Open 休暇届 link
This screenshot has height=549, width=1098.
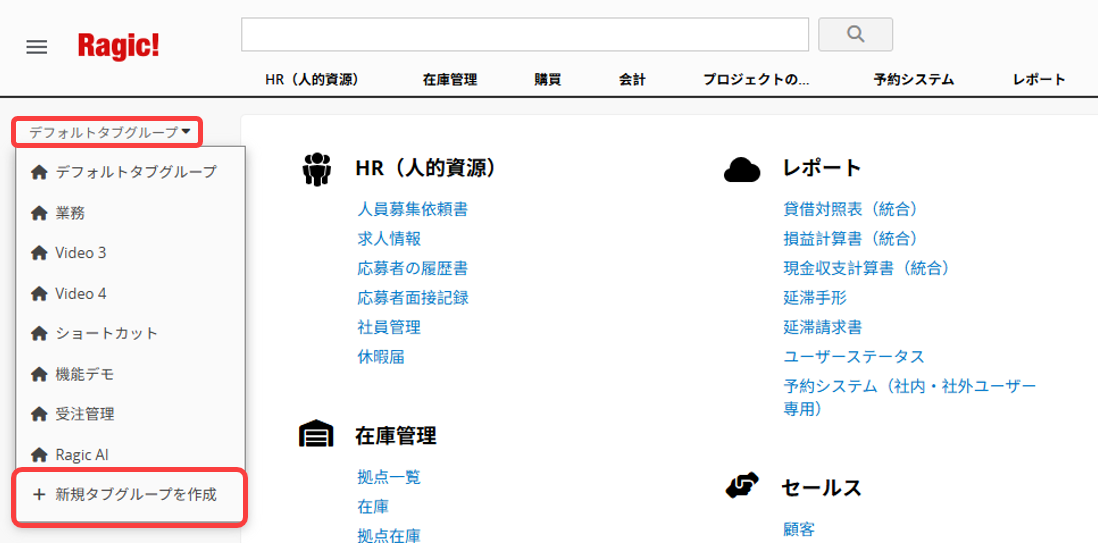point(381,357)
